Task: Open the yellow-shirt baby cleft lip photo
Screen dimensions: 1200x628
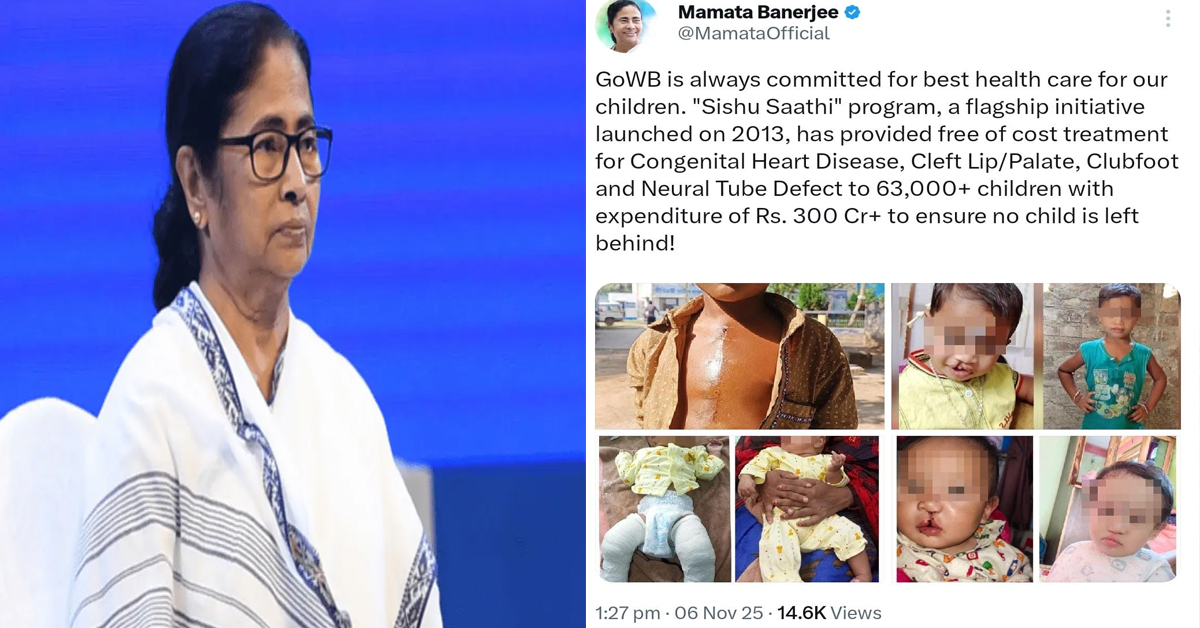Action: point(964,356)
